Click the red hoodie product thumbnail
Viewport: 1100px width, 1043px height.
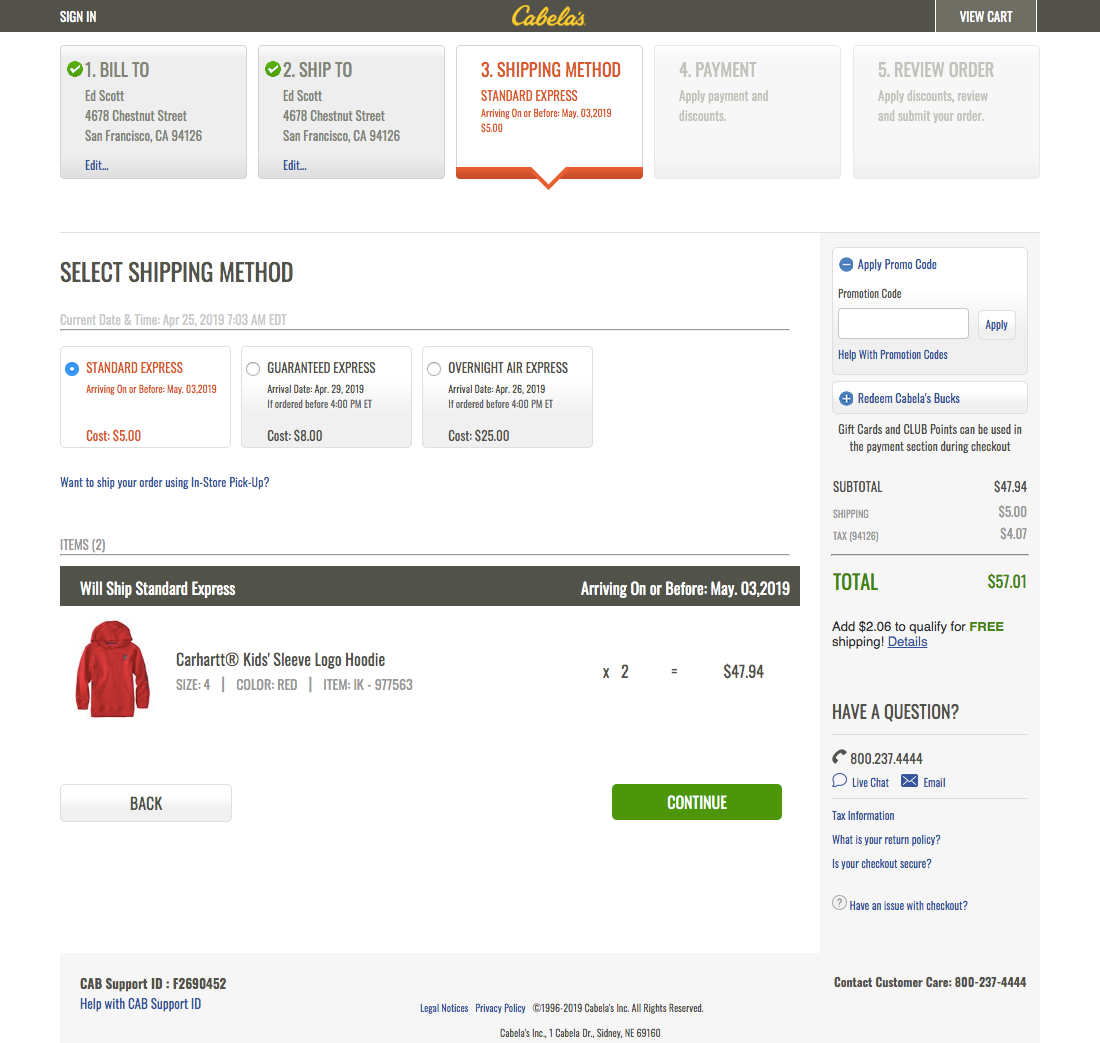pos(112,668)
